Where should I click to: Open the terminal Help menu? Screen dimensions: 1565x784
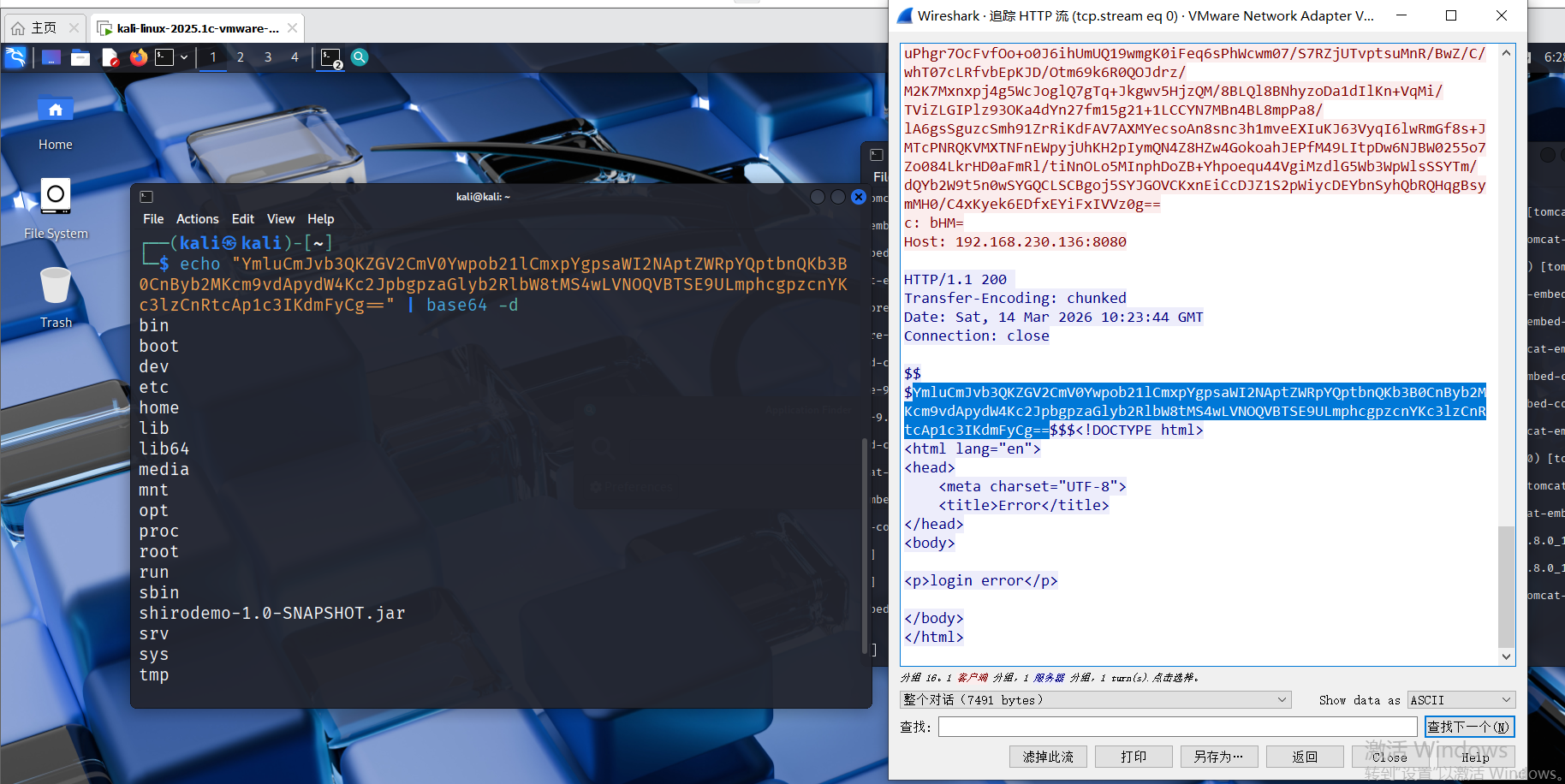coord(321,219)
